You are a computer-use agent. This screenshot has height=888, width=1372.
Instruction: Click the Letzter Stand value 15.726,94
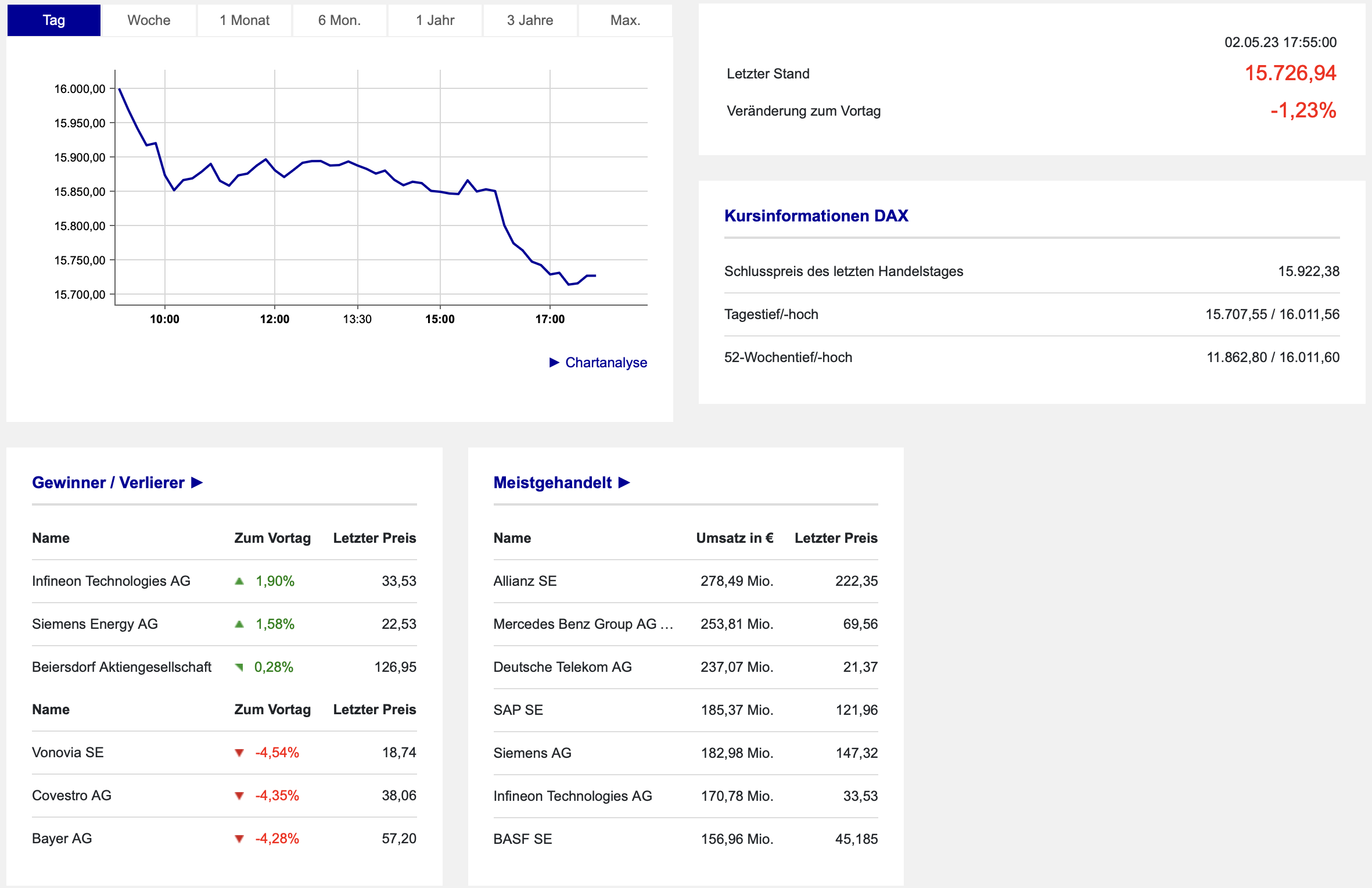click(1290, 73)
